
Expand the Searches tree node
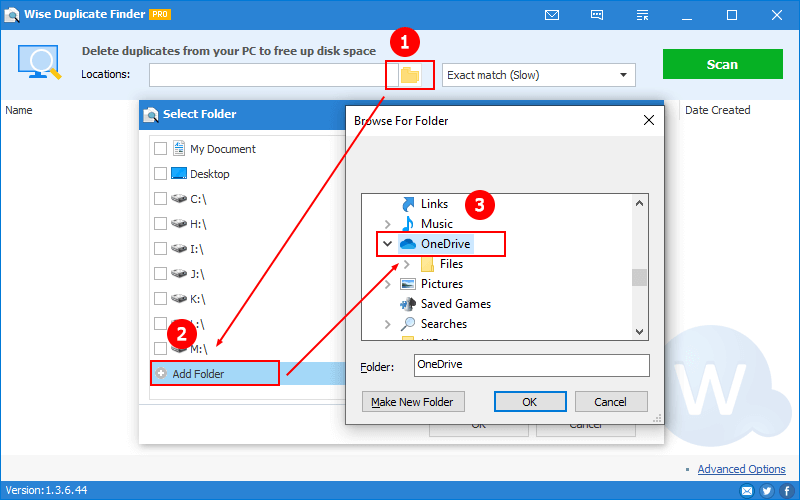coord(388,324)
